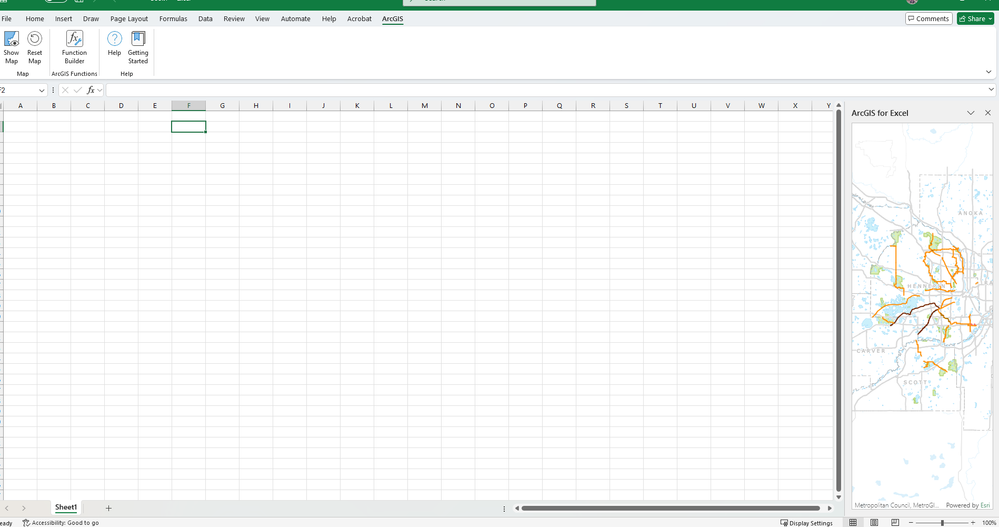Viewport: 999px width, 527px height.
Task: Click the scroll up arrow
Action: click(838, 105)
